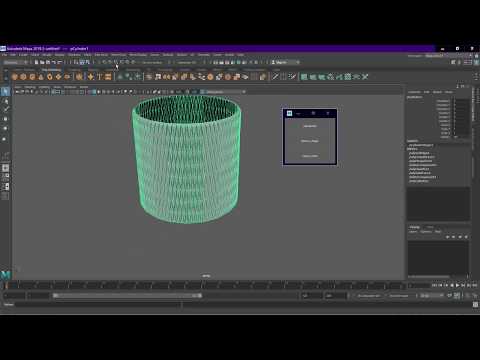Toggle Snap to Curves

coord(110,62)
